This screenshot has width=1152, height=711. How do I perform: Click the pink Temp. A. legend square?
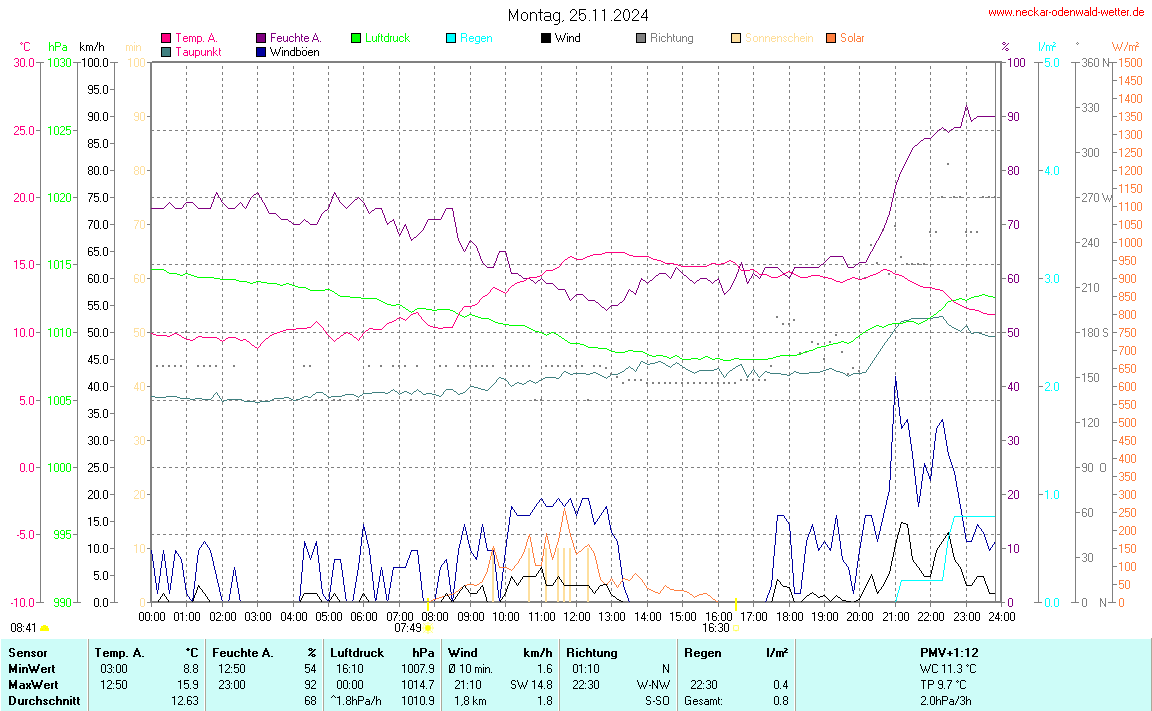click(x=166, y=38)
